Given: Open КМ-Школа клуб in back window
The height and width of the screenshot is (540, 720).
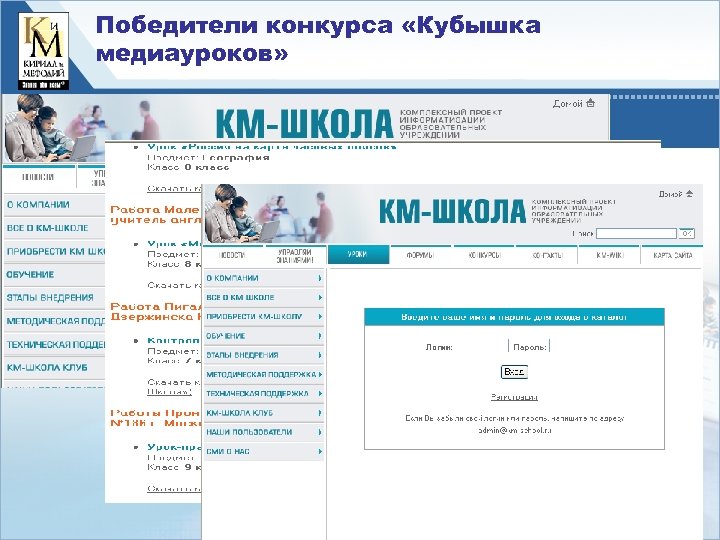Looking at the screenshot, I should tap(55, 367).
